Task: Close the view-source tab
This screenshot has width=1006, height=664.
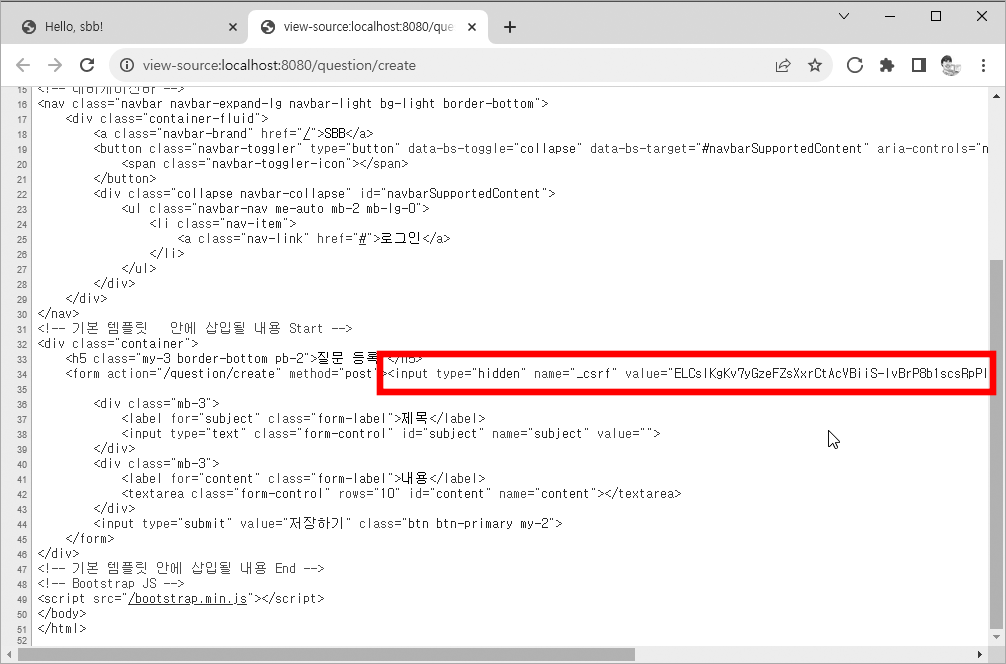Action: [472, 27]
